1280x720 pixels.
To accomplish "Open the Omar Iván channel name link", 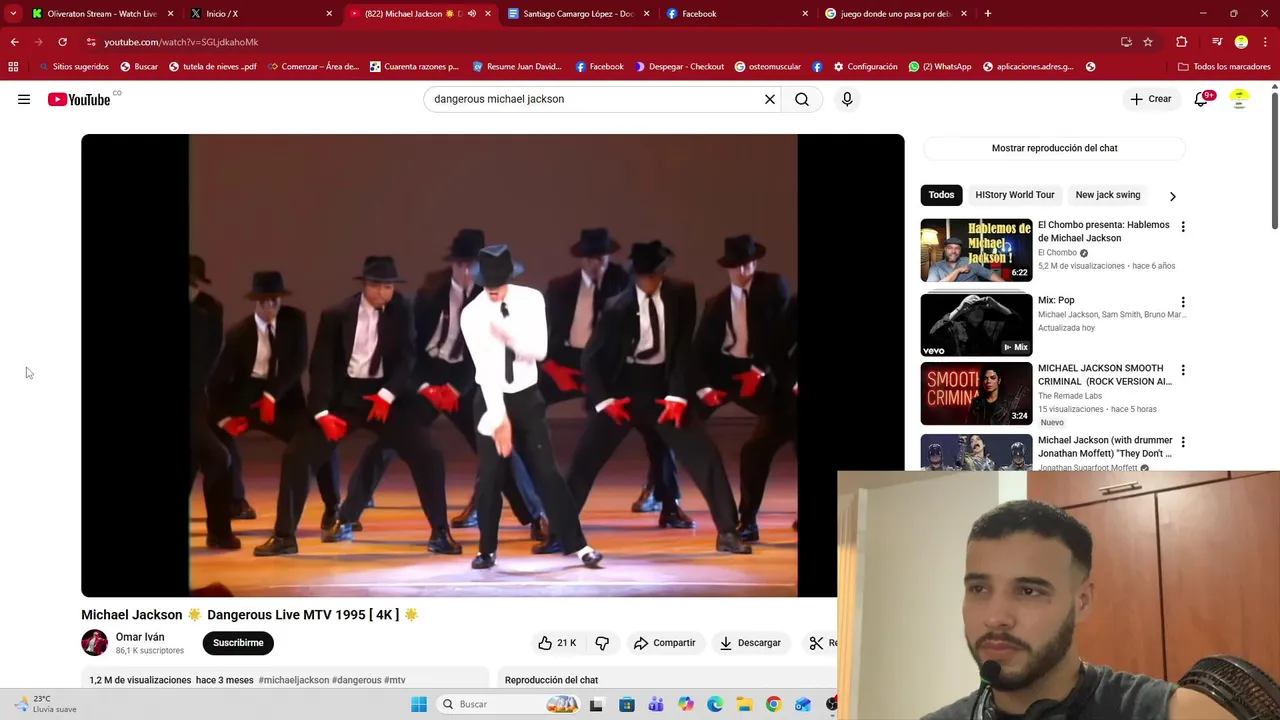I will [140, 637].
